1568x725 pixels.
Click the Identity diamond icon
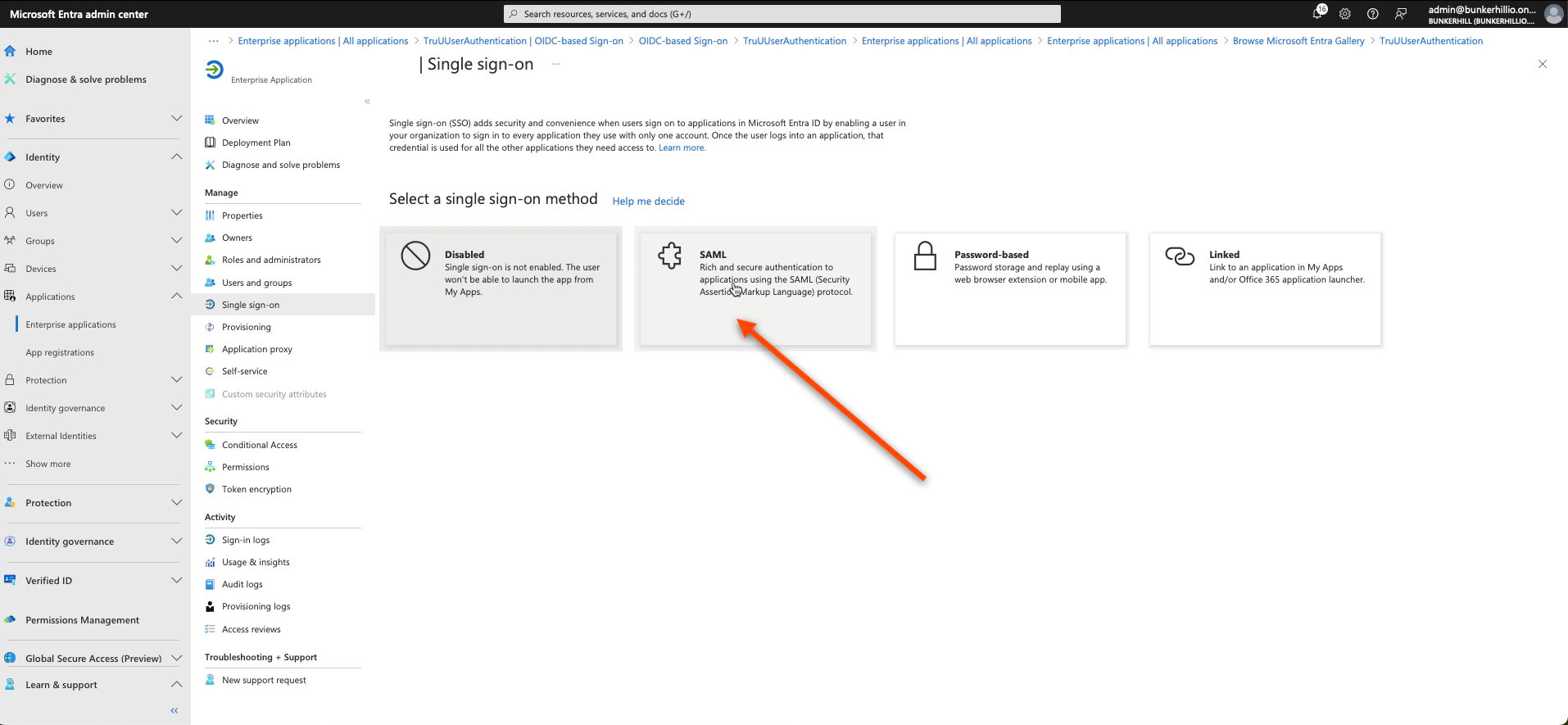tap(10, 156)
